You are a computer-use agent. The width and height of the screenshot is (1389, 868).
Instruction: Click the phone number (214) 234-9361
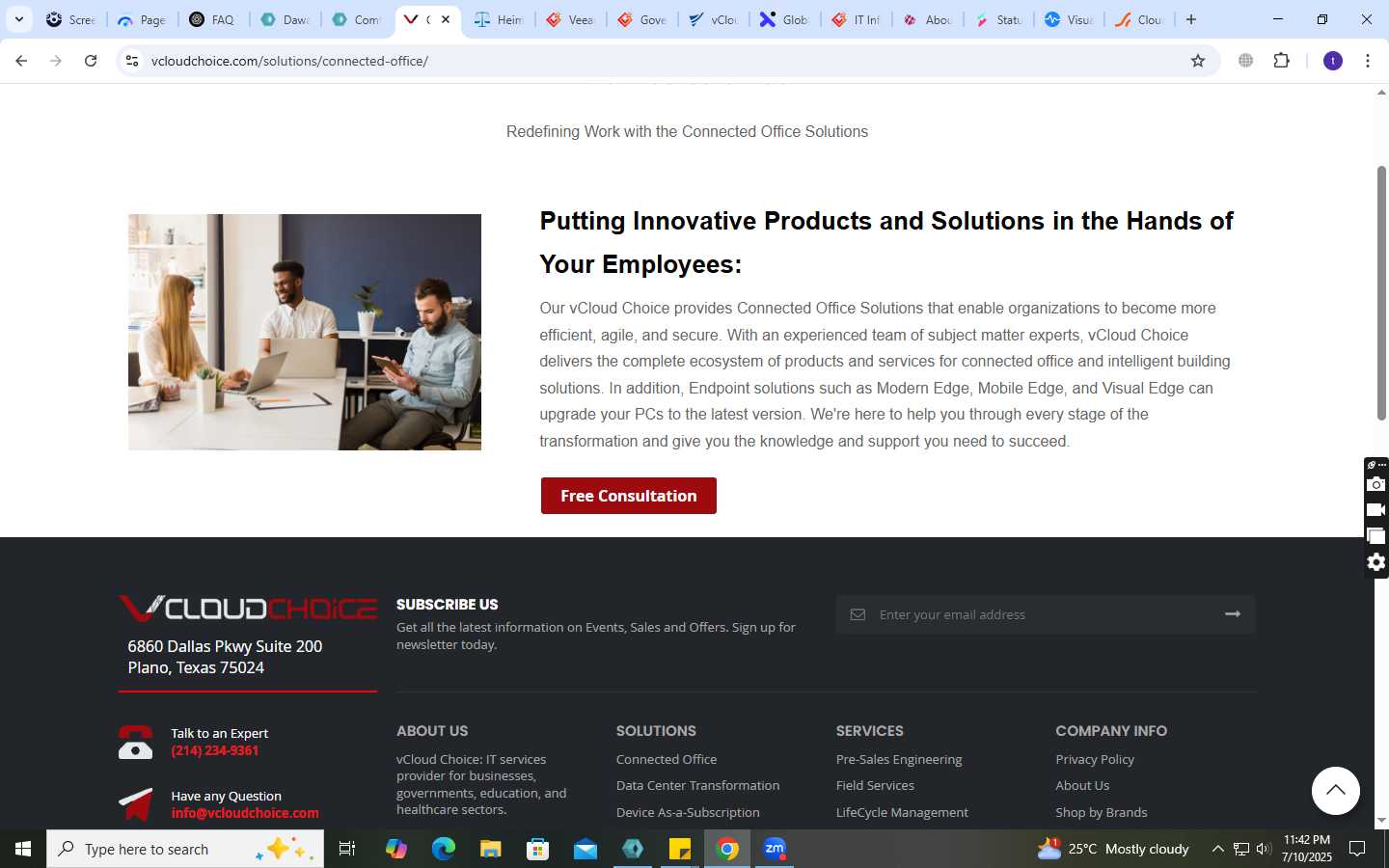215,750
